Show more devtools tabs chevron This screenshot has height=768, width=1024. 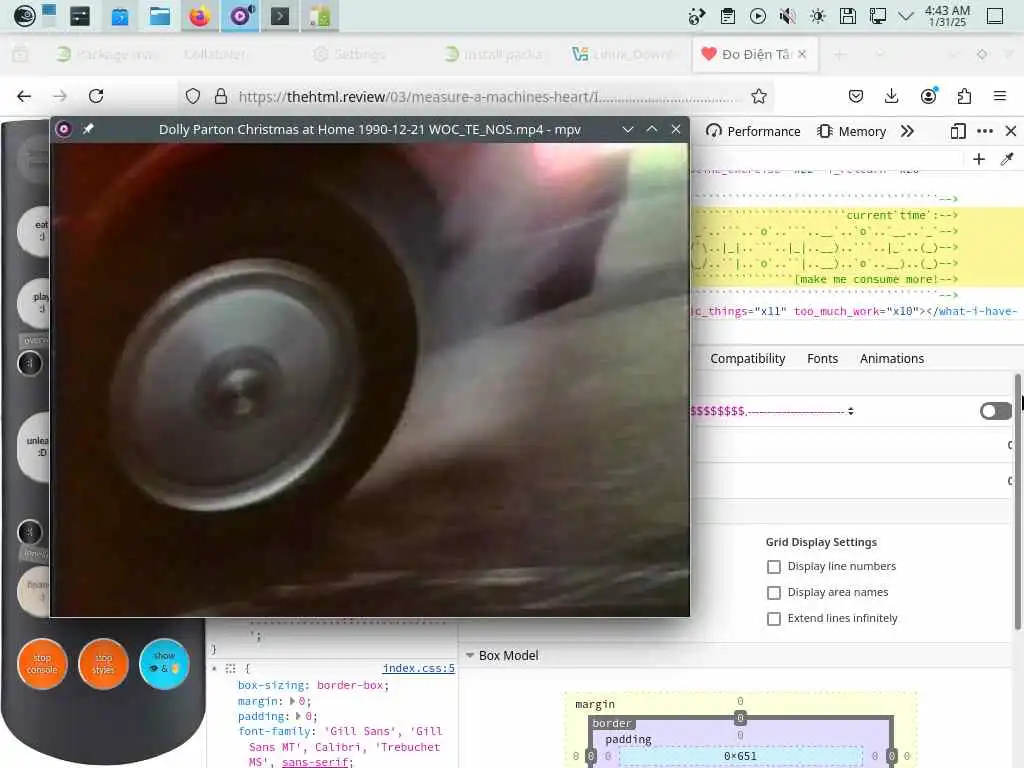pyautogui.click(x=907, y=131)
